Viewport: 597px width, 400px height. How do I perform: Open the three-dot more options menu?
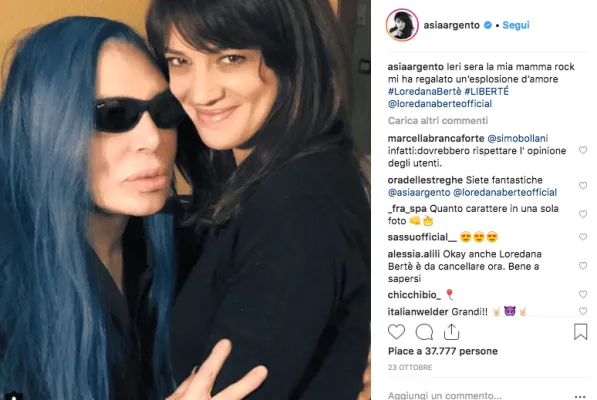(x=580, y=396)
